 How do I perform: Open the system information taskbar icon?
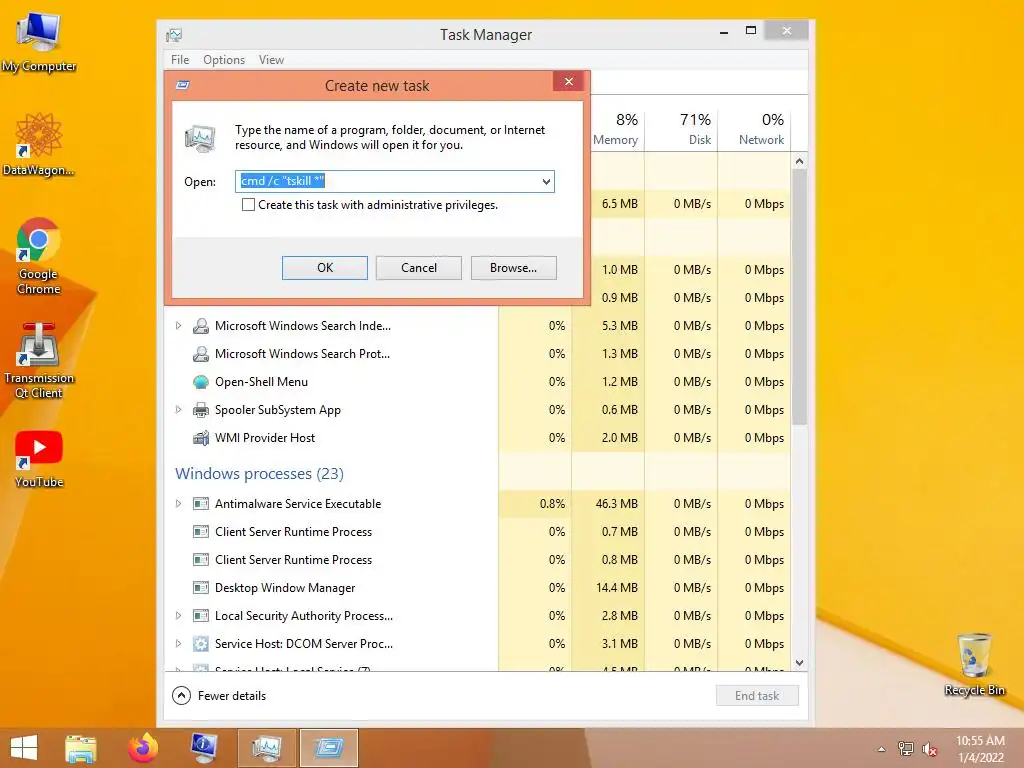tap(204, 748)
